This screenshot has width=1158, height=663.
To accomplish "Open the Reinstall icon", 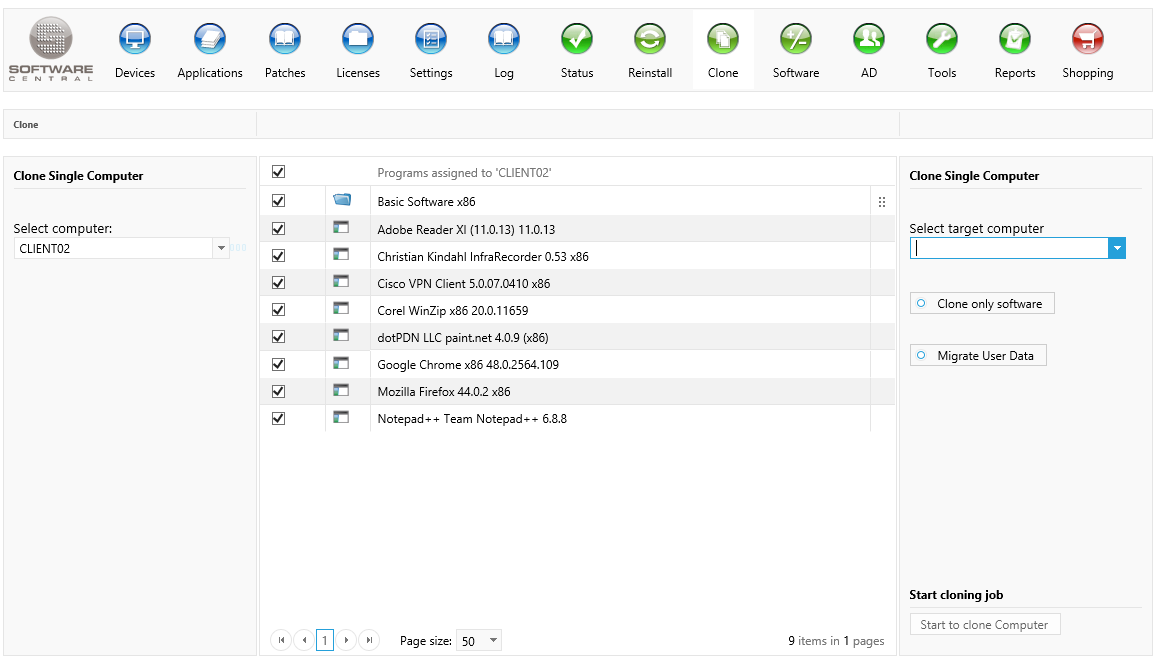I will click(650, 40).
